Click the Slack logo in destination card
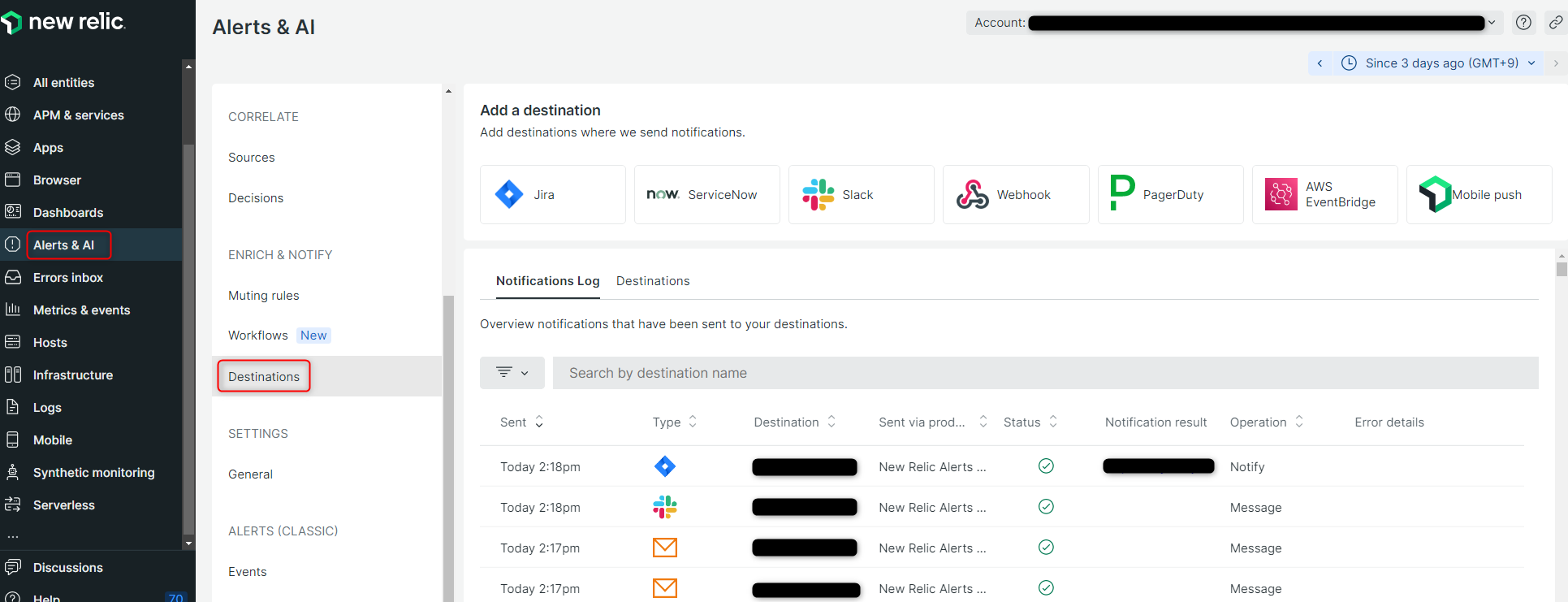The height and width of the screenshot is (602, 1568). pyautogui.click(x=818, y=194)
